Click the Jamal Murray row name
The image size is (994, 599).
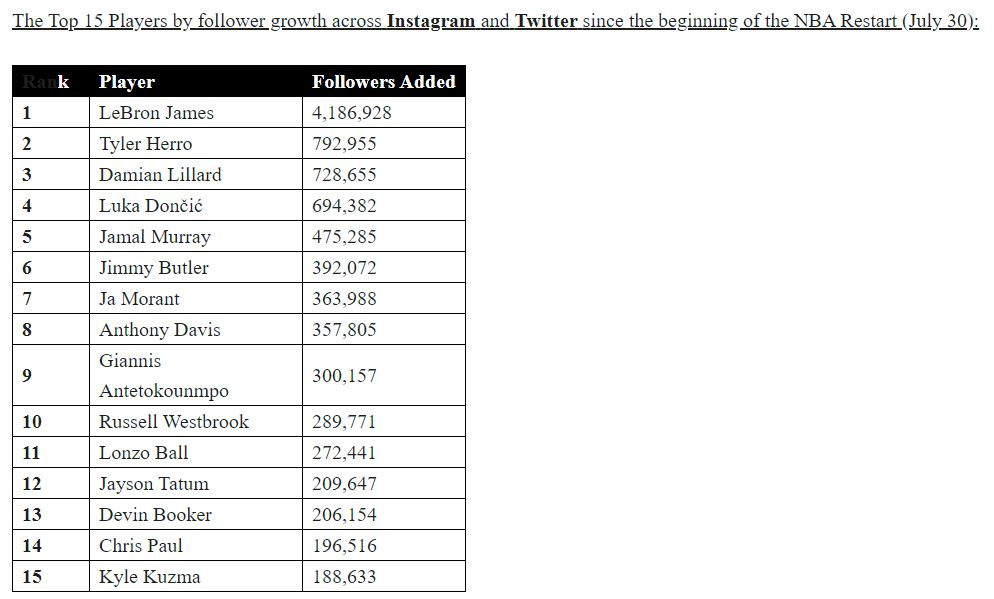coord(155,237)
